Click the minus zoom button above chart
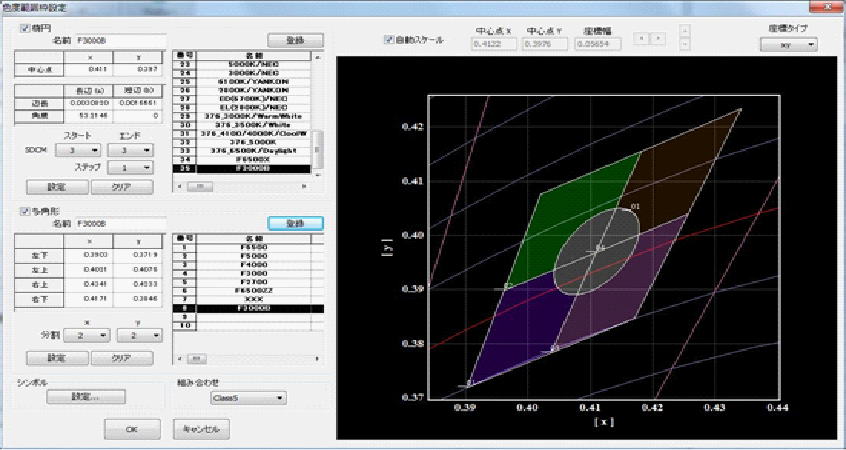The height and width of the screenshot is (450, 846). pos(685,44)
